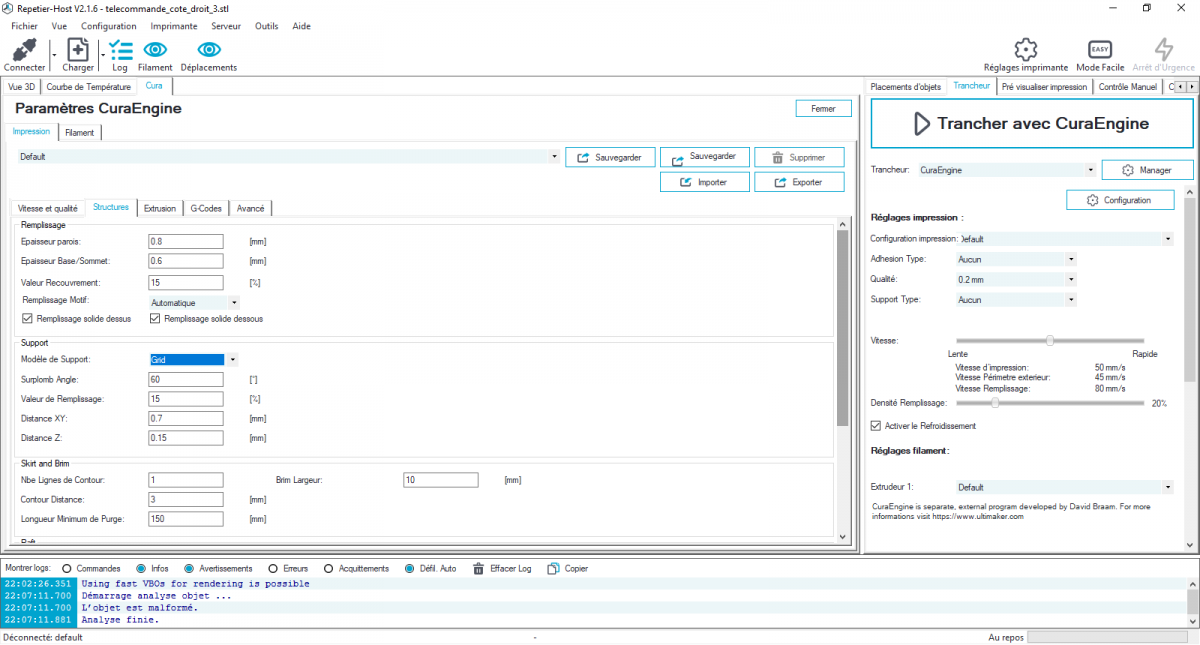Toggle the Log toolbar icon
Image resolution: width=1200 pixels, height=645 pixels.
[120, 49]
